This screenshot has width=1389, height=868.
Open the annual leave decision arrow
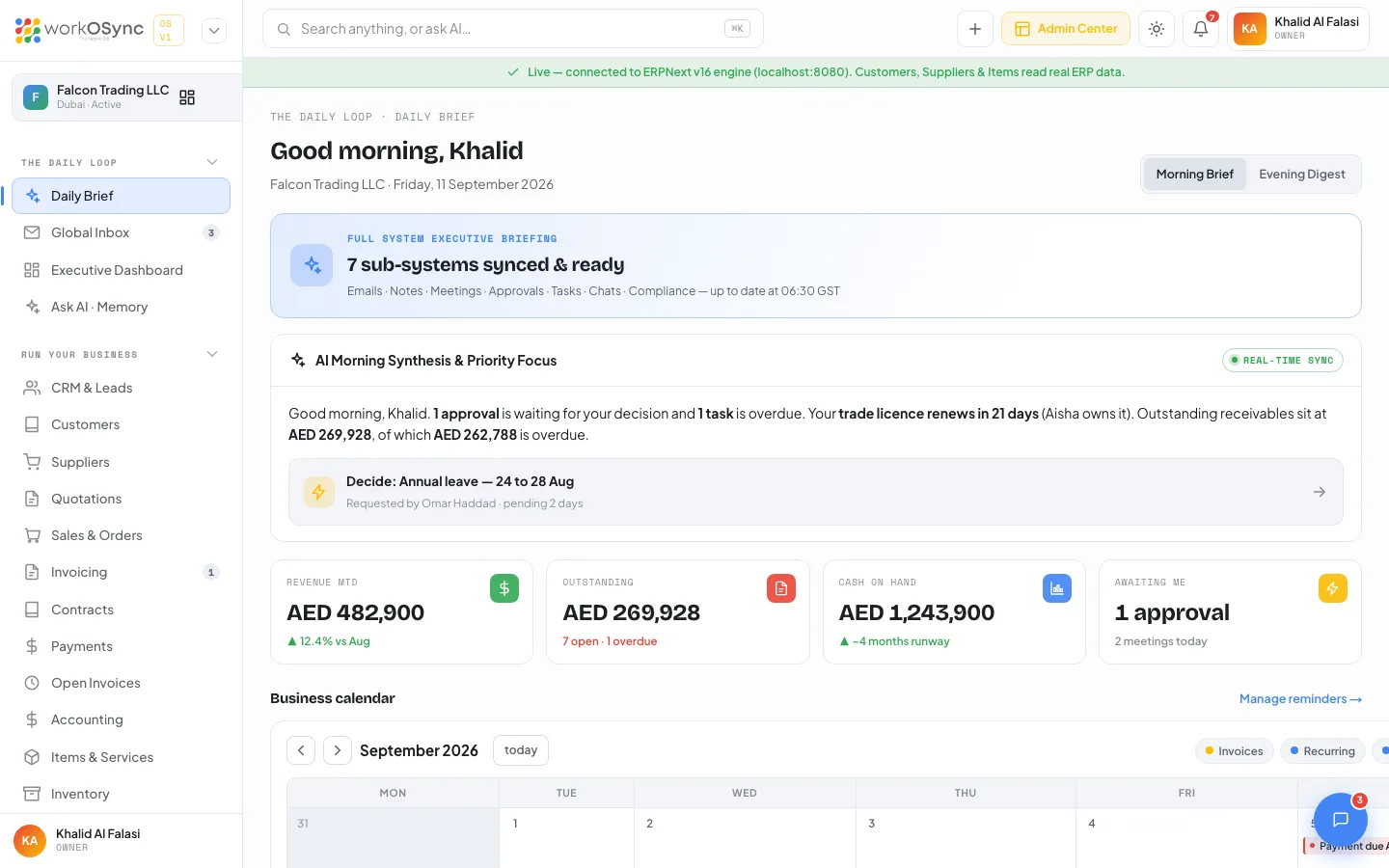(1320, 492)
